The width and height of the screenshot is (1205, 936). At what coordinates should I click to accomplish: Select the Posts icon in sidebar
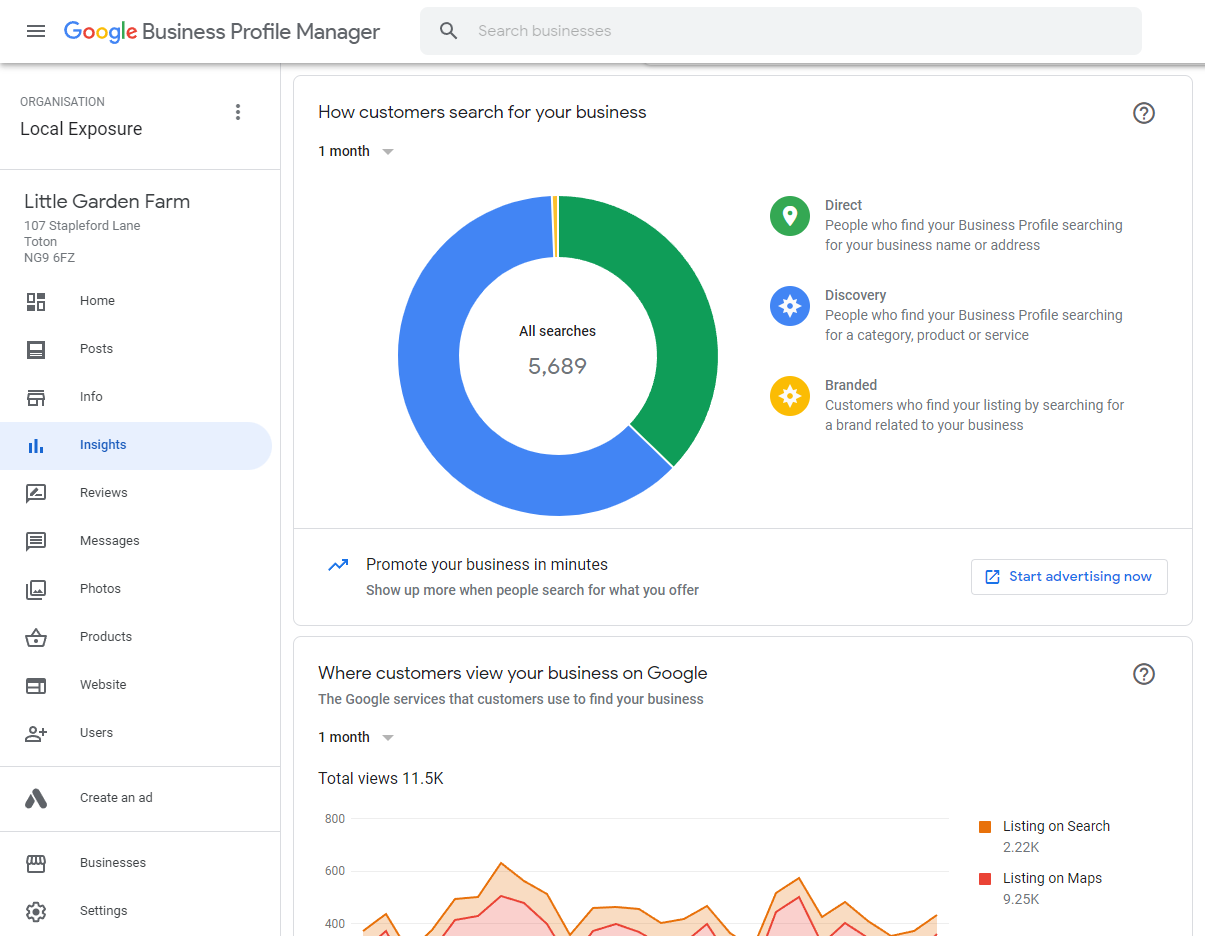point(36,348)
